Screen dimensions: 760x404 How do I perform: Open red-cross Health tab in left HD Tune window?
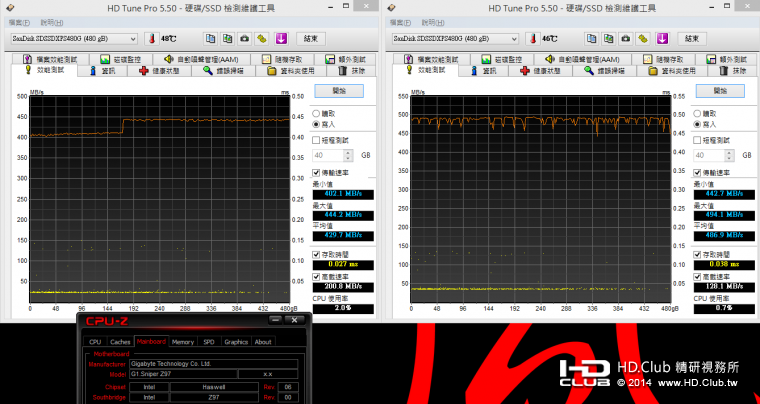click(x=159, y=71)
